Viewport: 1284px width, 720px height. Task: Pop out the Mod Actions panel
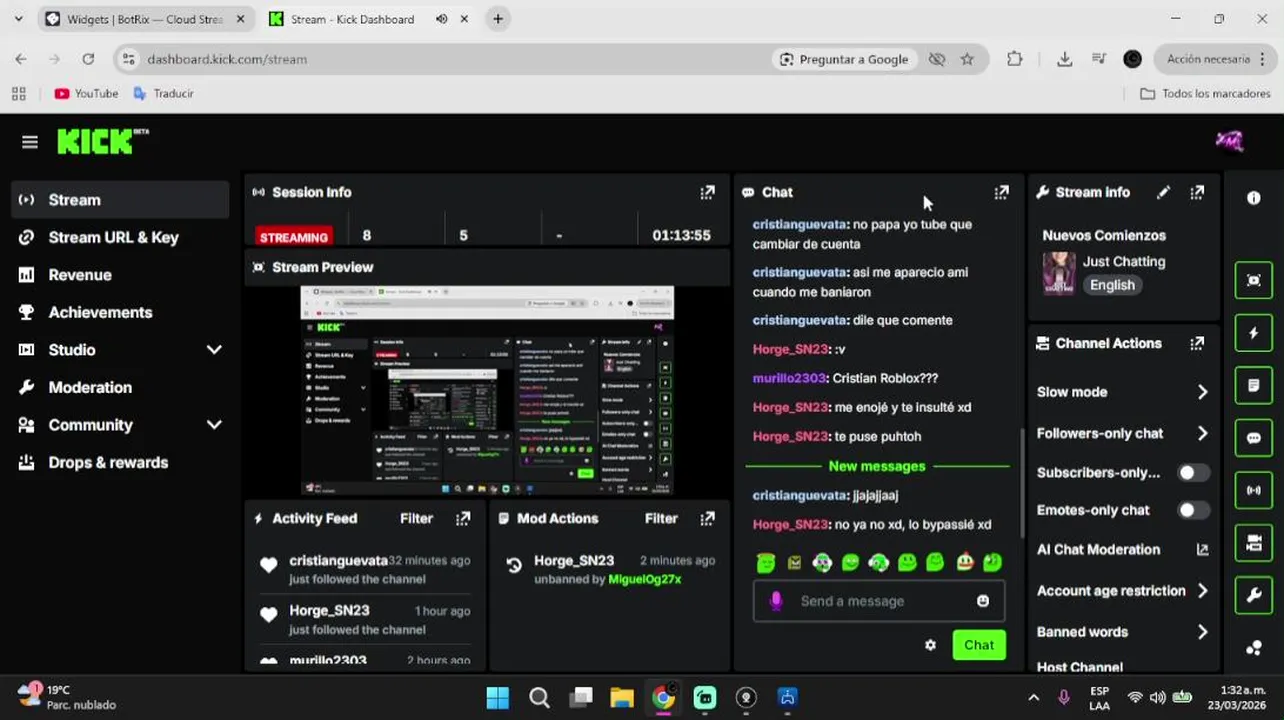707,518
